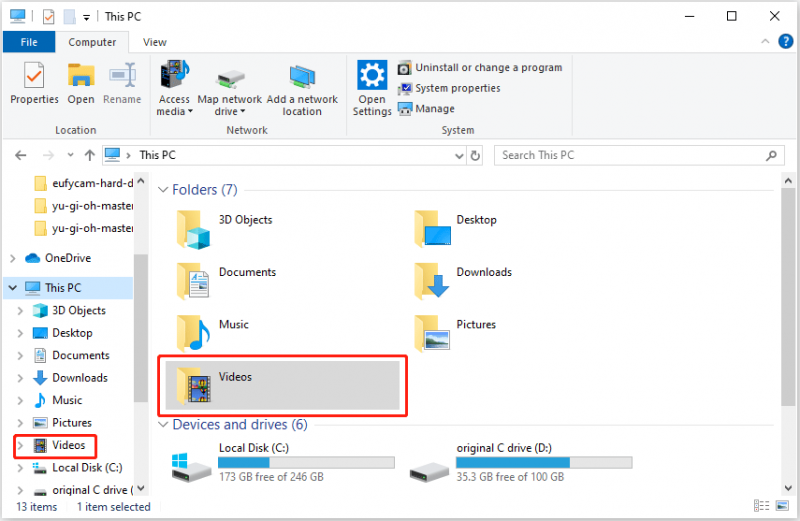The height and width of the screenshot is (521, 800).
Task: Click the ribbon Help question mark icon
Action: [x=786, y=41]
